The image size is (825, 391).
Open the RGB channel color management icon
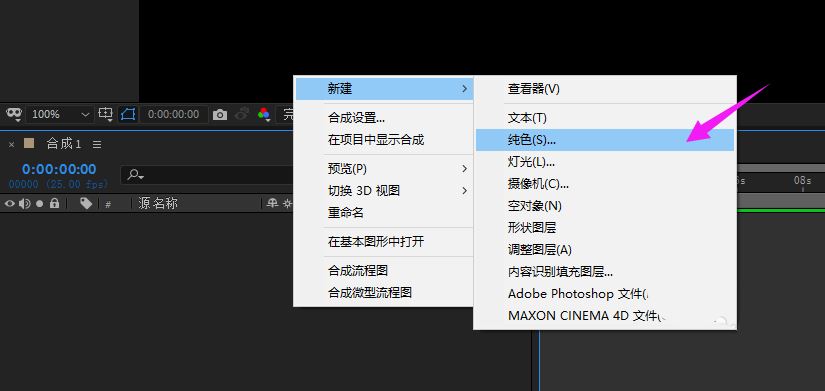[x=264, y=114]
